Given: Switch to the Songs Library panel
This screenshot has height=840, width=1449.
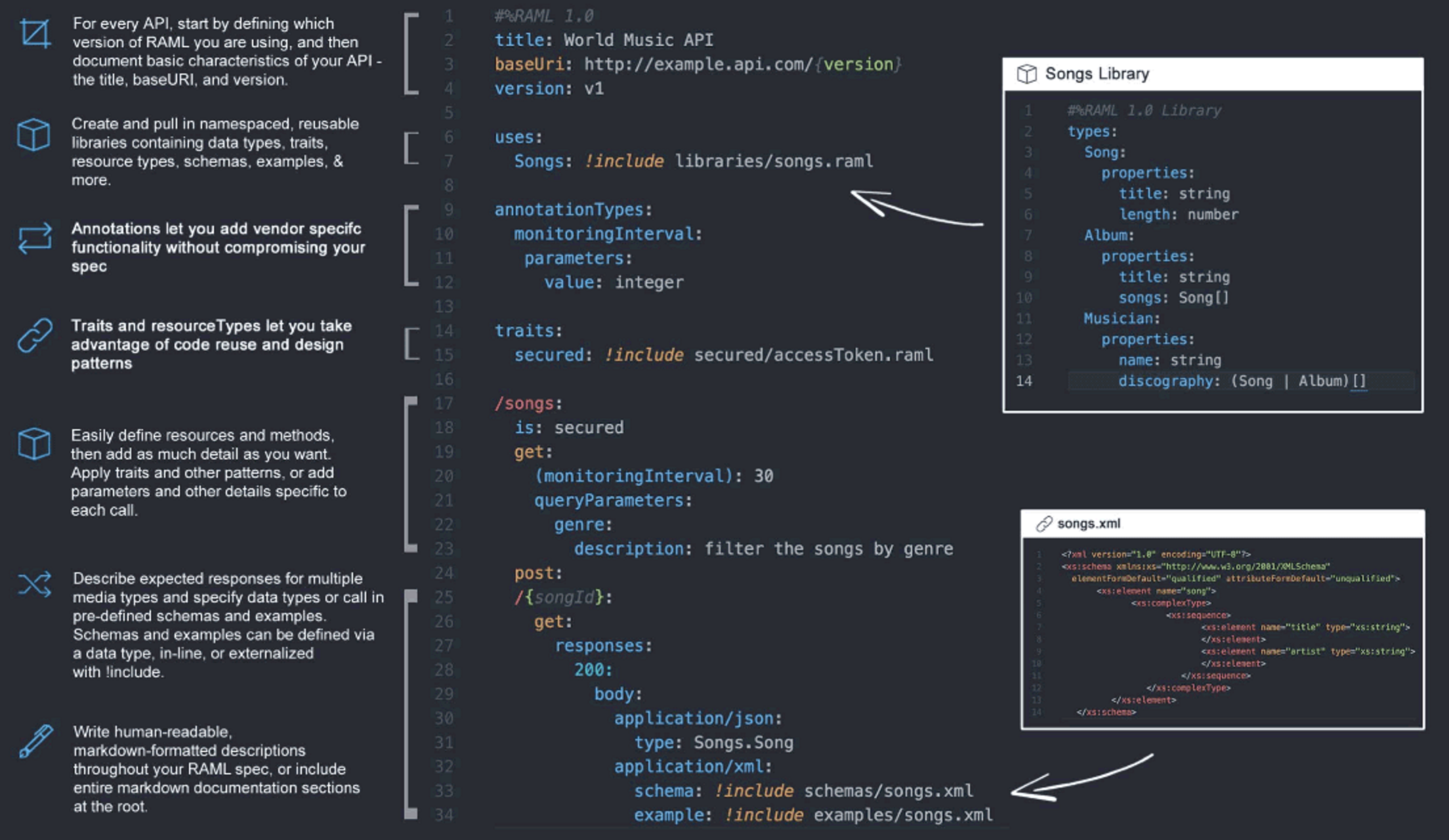Looking at the screenshot, I should [x=1095, y=74].
